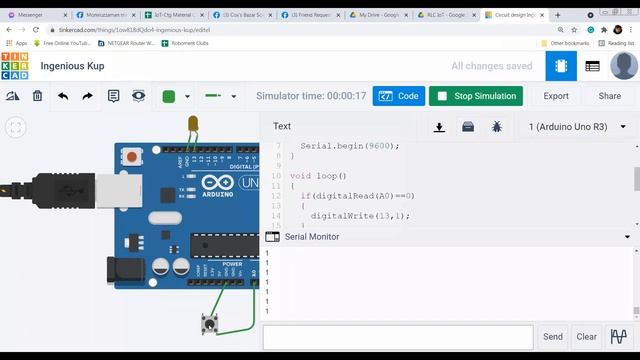
Task: Open the Reading list
Action: pos(616,43)
